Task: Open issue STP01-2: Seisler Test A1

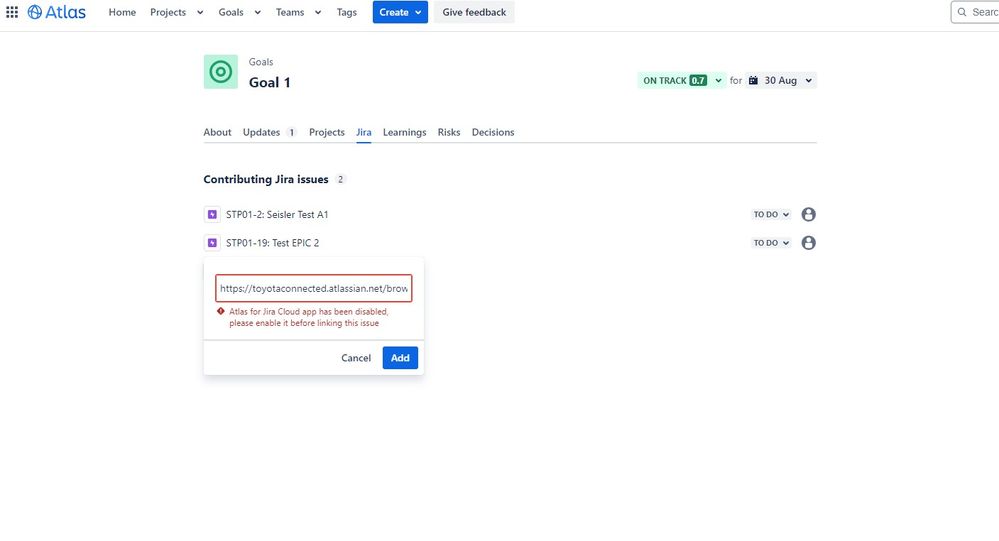Action: [x=277, y=215]
